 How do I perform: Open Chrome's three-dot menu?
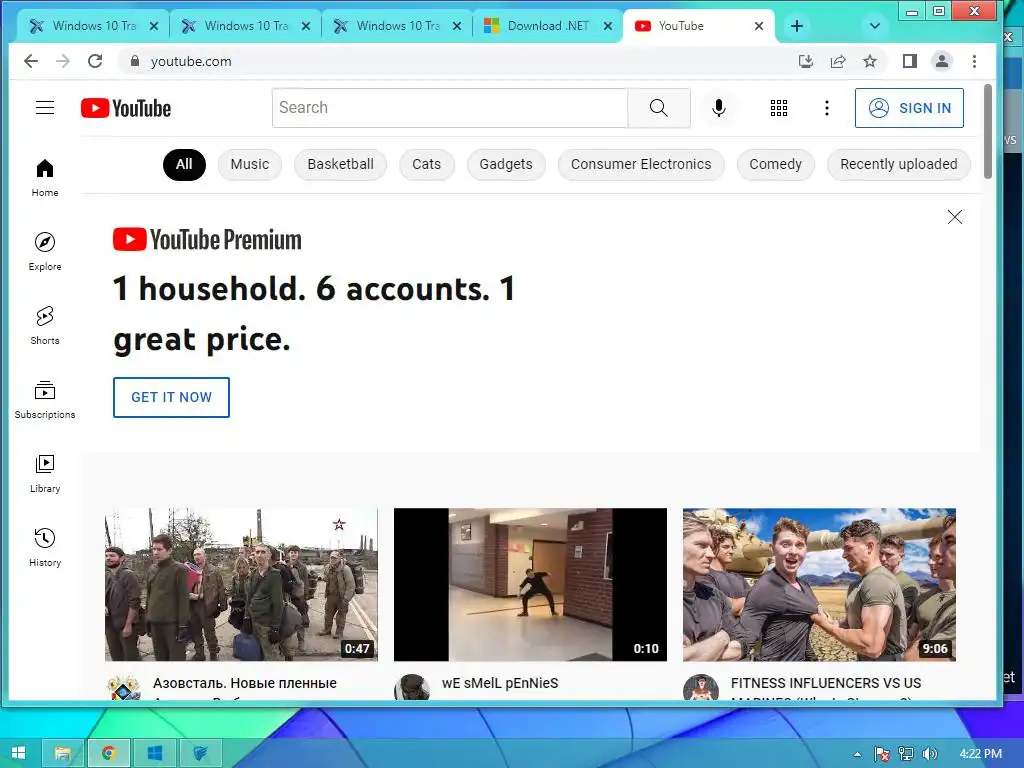coord(974,61)
